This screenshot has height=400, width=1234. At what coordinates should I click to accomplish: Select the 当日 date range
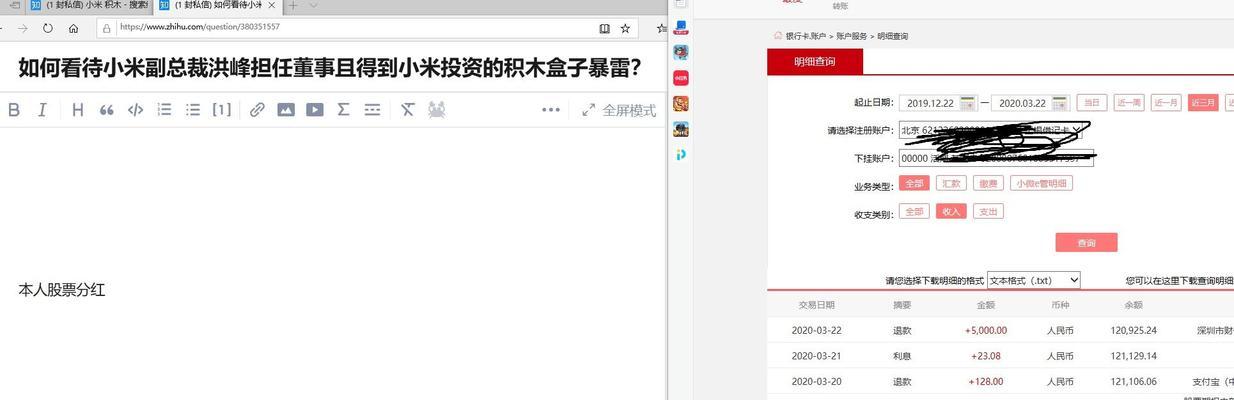(1092, 102)
